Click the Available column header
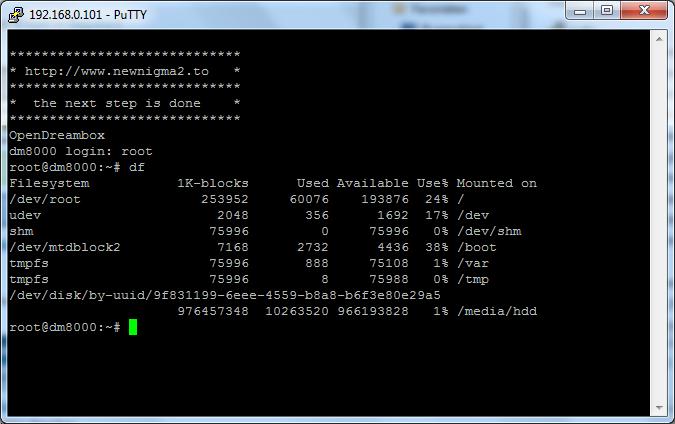The image size is (675, 424). [x=373, y=183]
